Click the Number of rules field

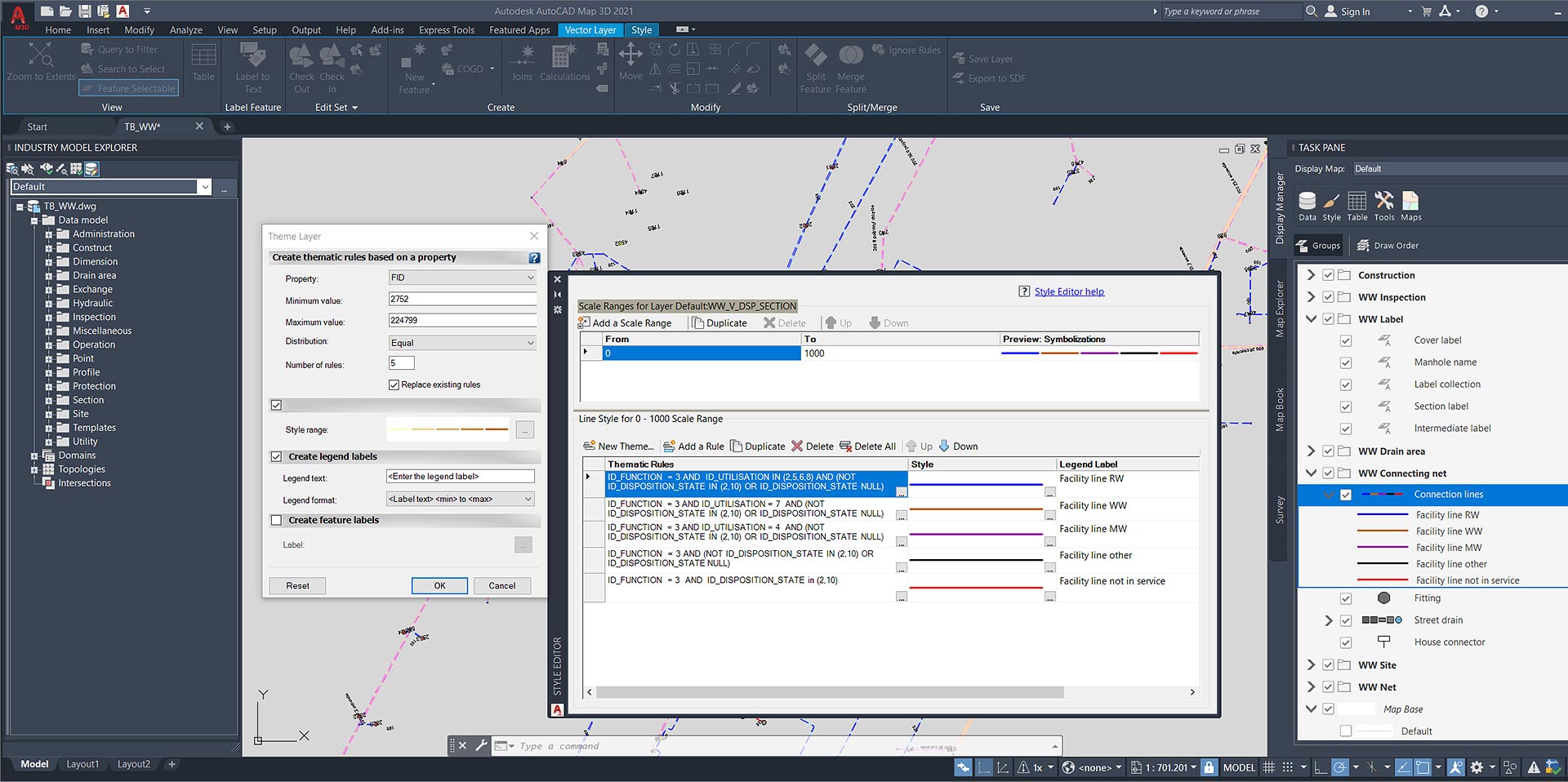point(402,363)
